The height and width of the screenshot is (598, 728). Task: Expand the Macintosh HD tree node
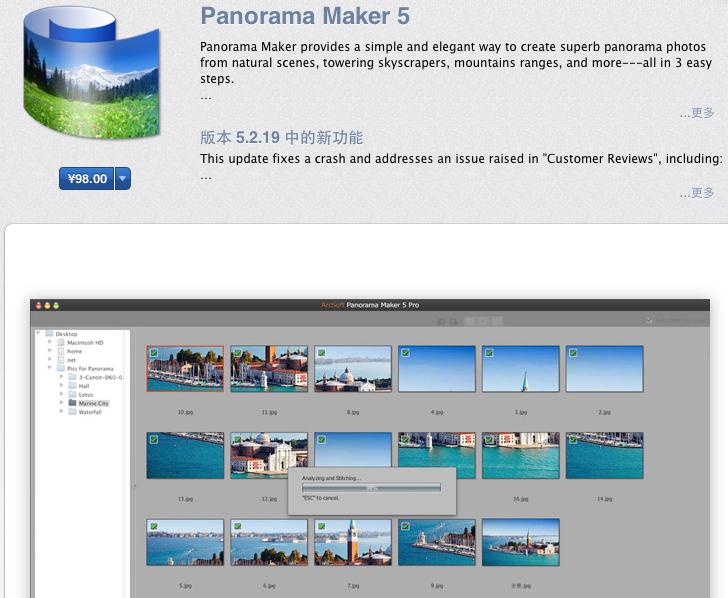49,342
